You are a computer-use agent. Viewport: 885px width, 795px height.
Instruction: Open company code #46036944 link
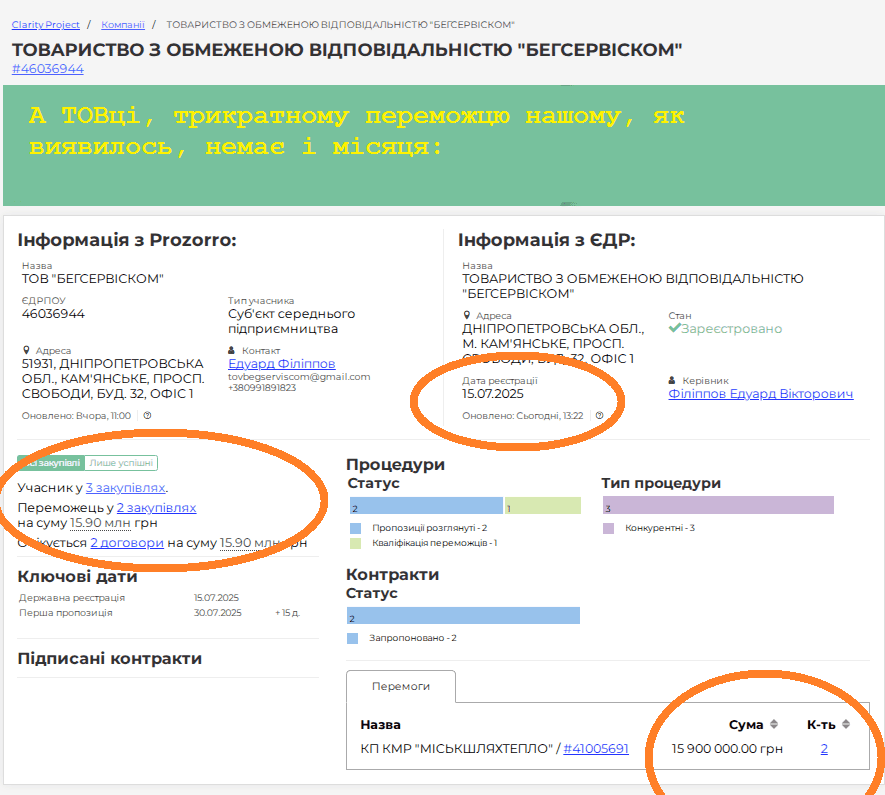point(48,69)
